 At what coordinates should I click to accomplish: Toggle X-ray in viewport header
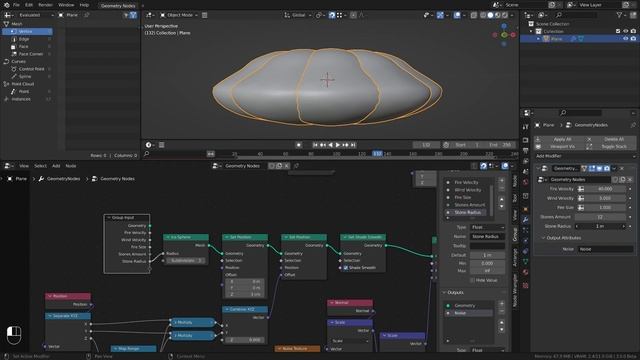click(x=473, y=15)
